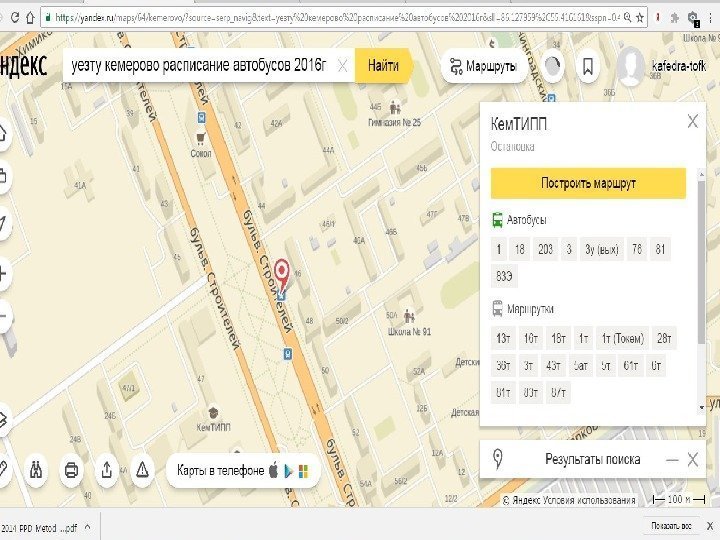Close the КемТИПП stop card
This screenshot has width=720, height=540.
[x=692, y=122]
